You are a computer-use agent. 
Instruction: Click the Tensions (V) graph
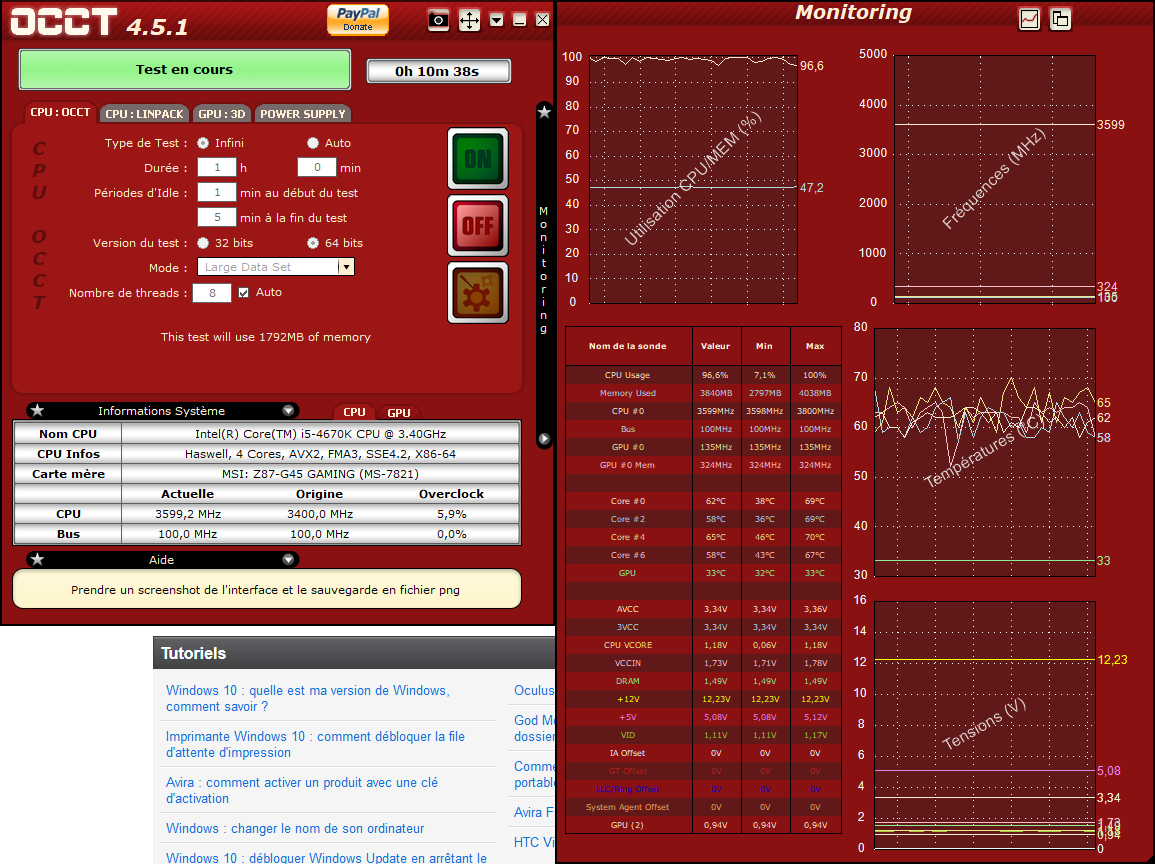[985, 725]
